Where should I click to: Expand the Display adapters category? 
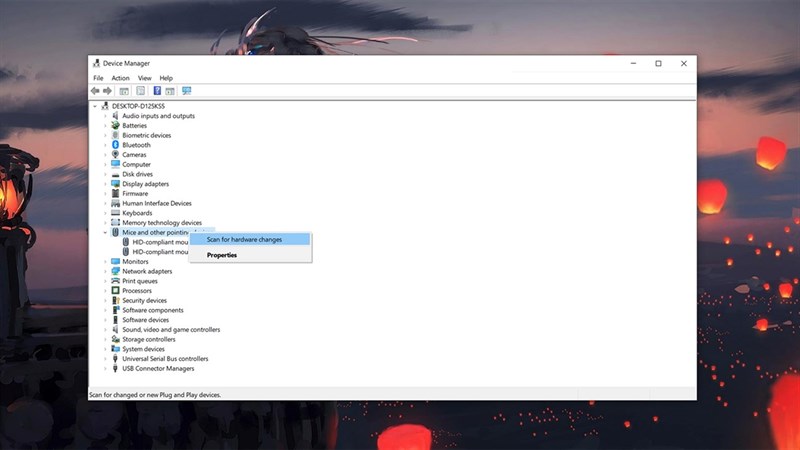pyautogui.click(x=106, y=184)
